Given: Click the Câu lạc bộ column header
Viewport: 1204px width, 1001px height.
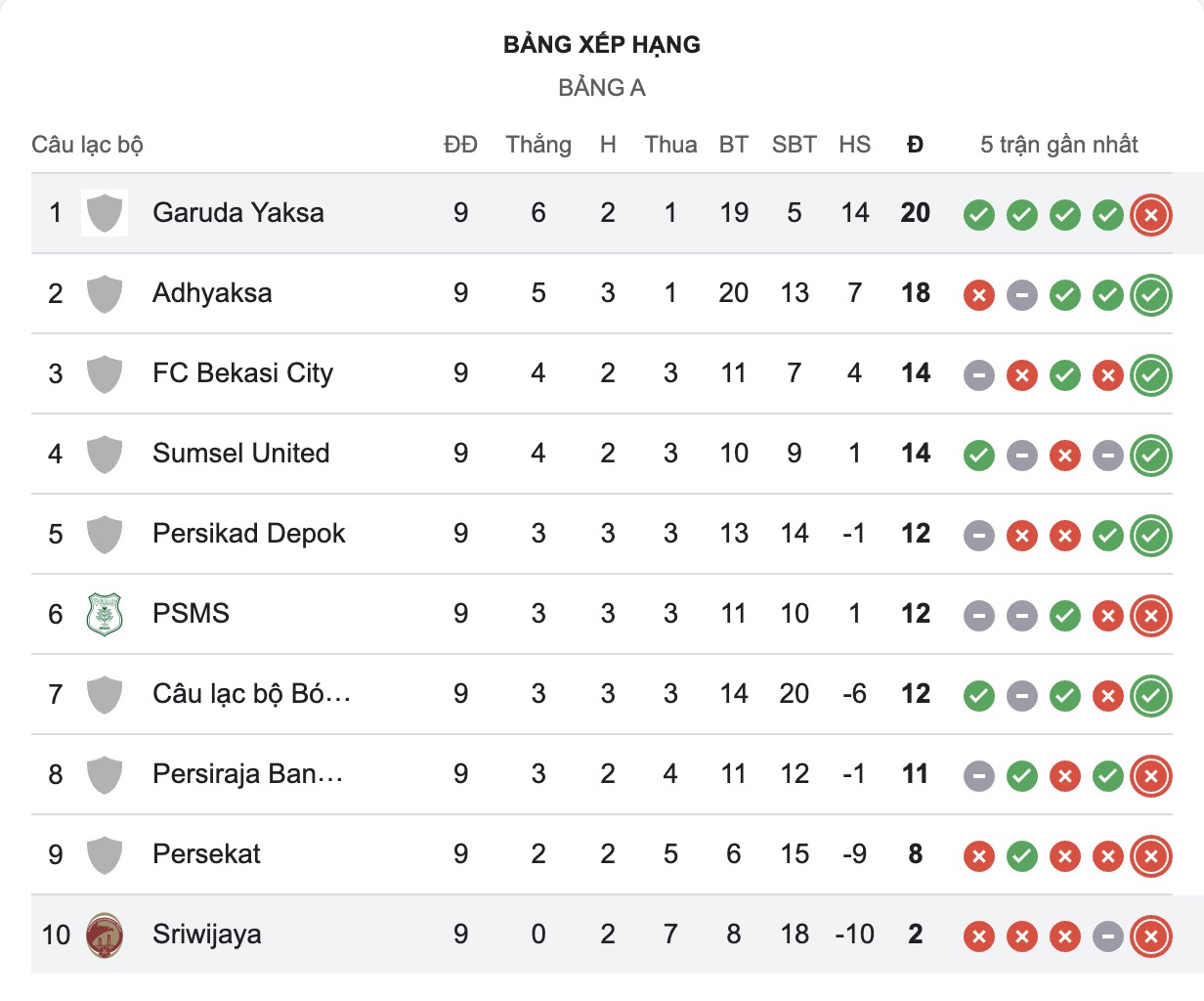Looking at the screenshot, I should pyautogui.click(x=87, y=145).
